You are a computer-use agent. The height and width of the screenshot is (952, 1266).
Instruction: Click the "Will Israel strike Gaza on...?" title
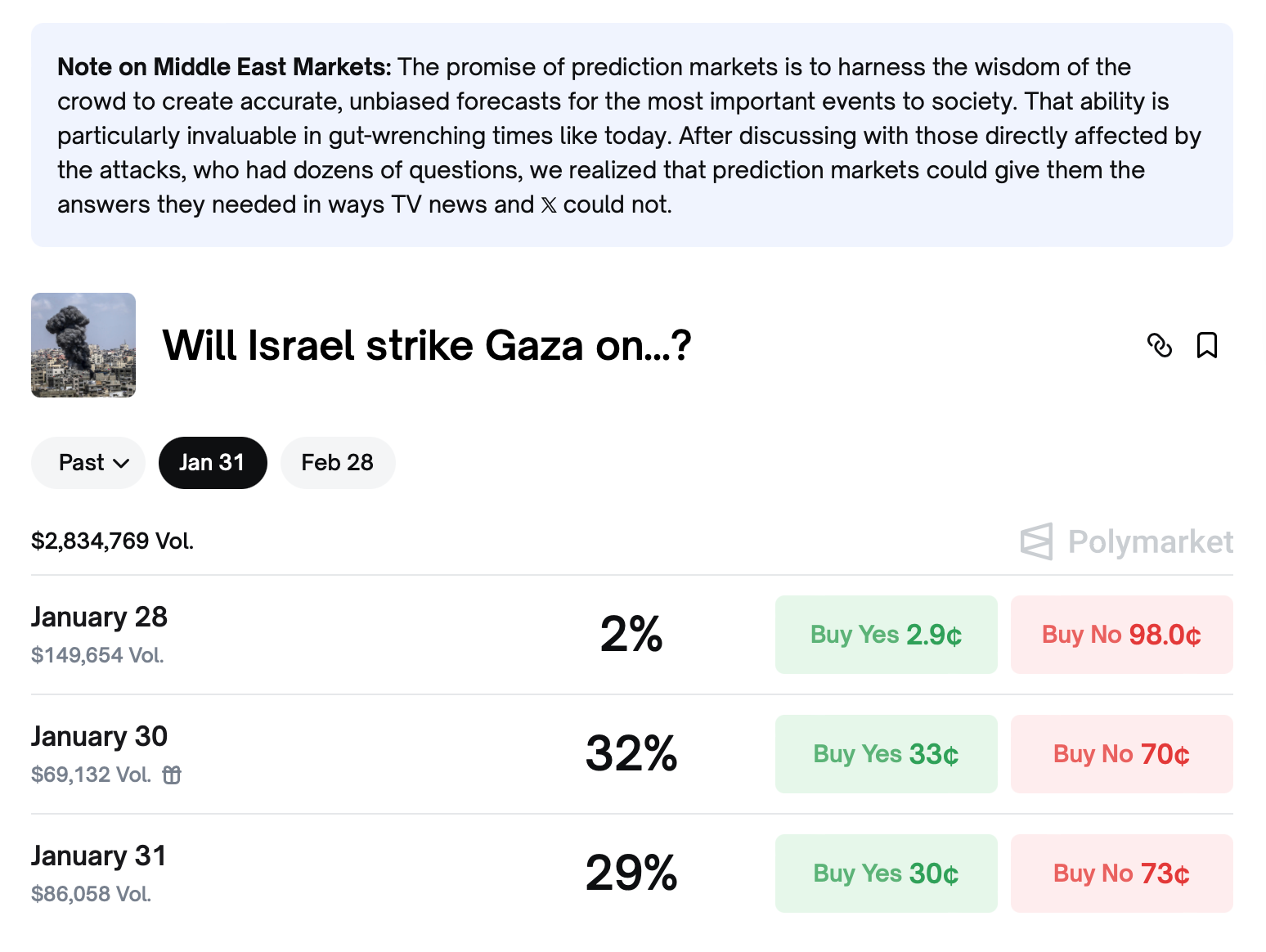(426, 345)
